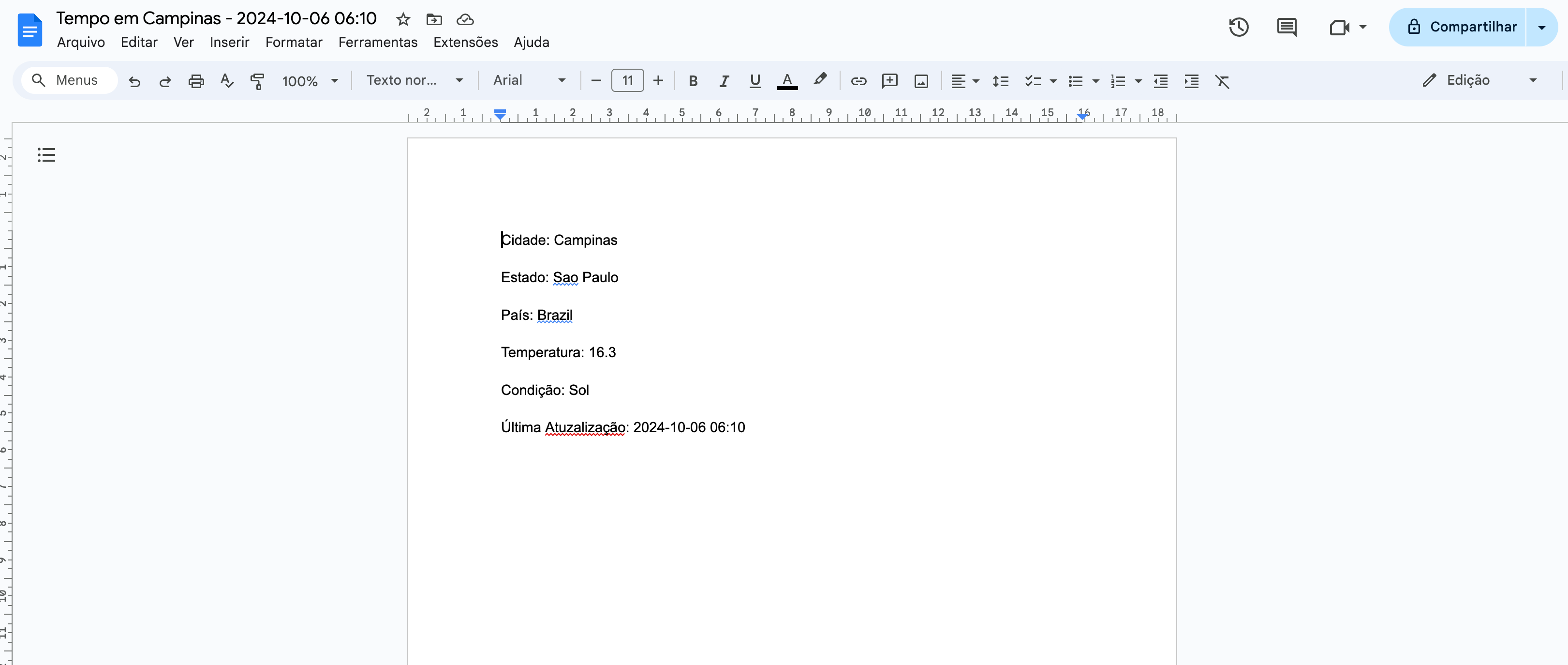The image size is (1568, 665).
Task: Click the insert image icon
Action: 921,81
